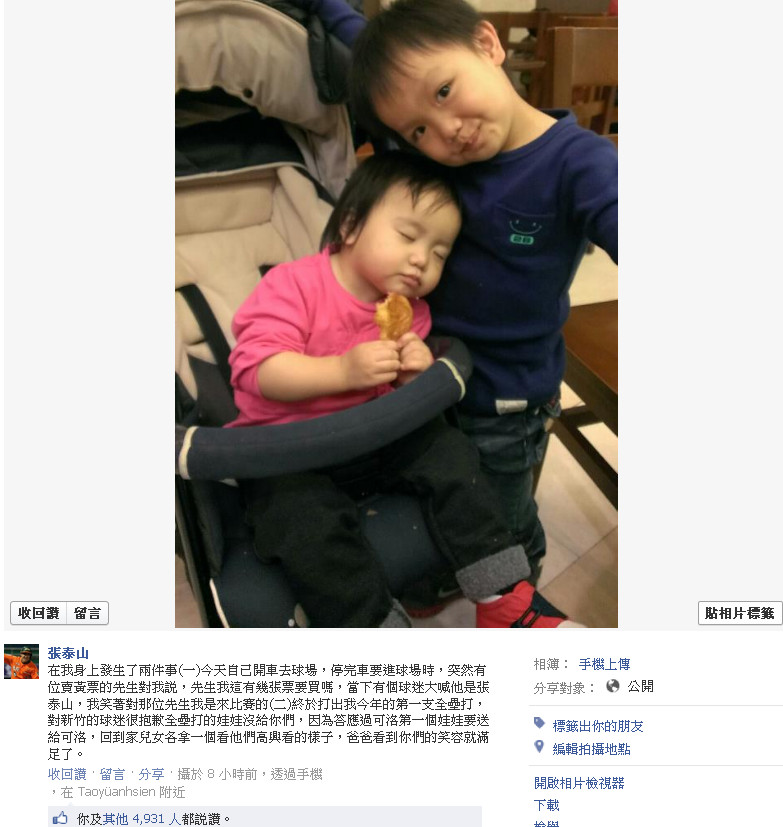Click the 留言 link under the post

[x=112, y=774]
